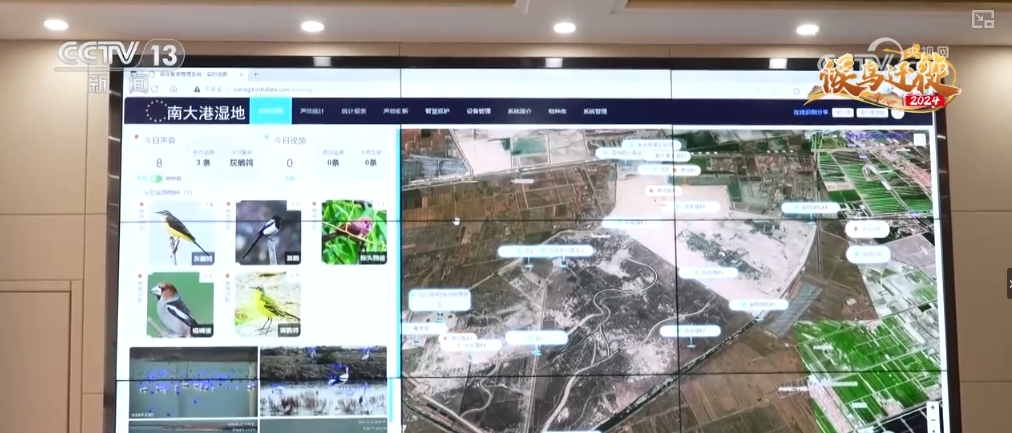Image resolution: width=1012 pixels, height=433 pixels.
Task: Open the 锡嘴雀 bird thumbnail
Action: tap(180, 304)
